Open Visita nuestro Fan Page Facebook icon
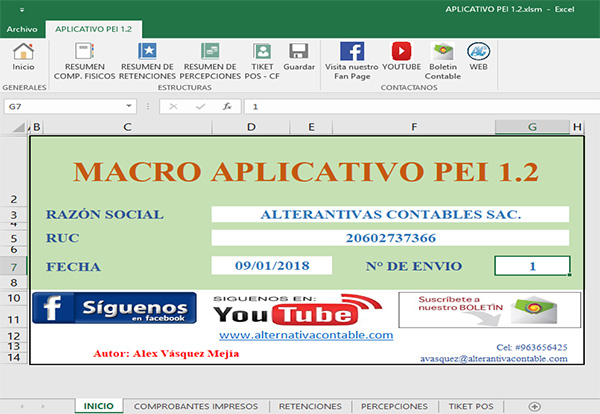The width and height of the screenshot is (600, 414). (352, 52)
